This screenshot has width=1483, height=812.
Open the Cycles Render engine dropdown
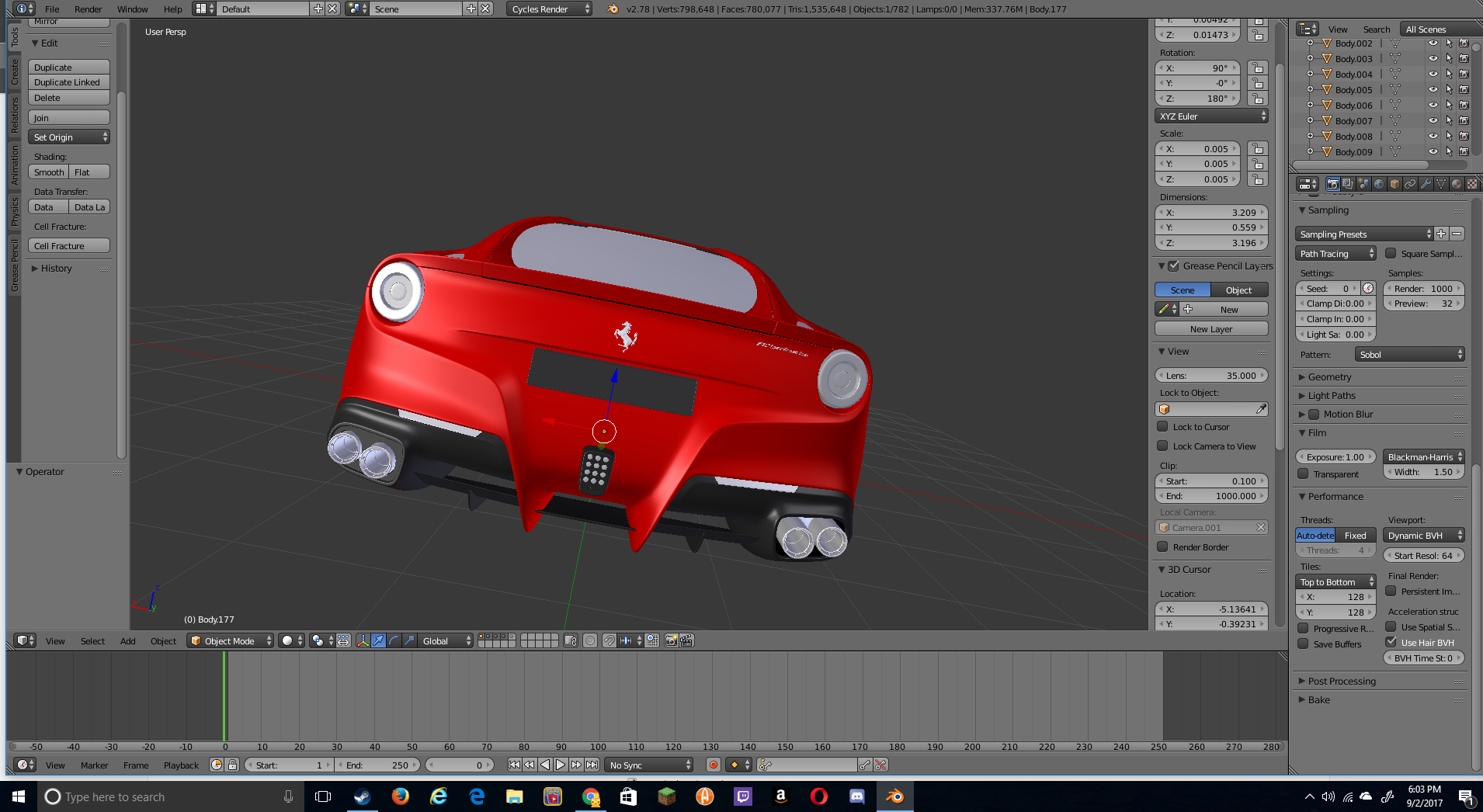(550, 9)
